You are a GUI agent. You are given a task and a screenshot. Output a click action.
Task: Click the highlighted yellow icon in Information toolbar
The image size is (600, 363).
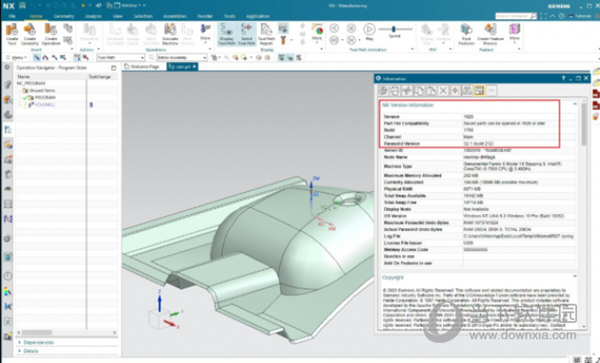click(479, 90)
